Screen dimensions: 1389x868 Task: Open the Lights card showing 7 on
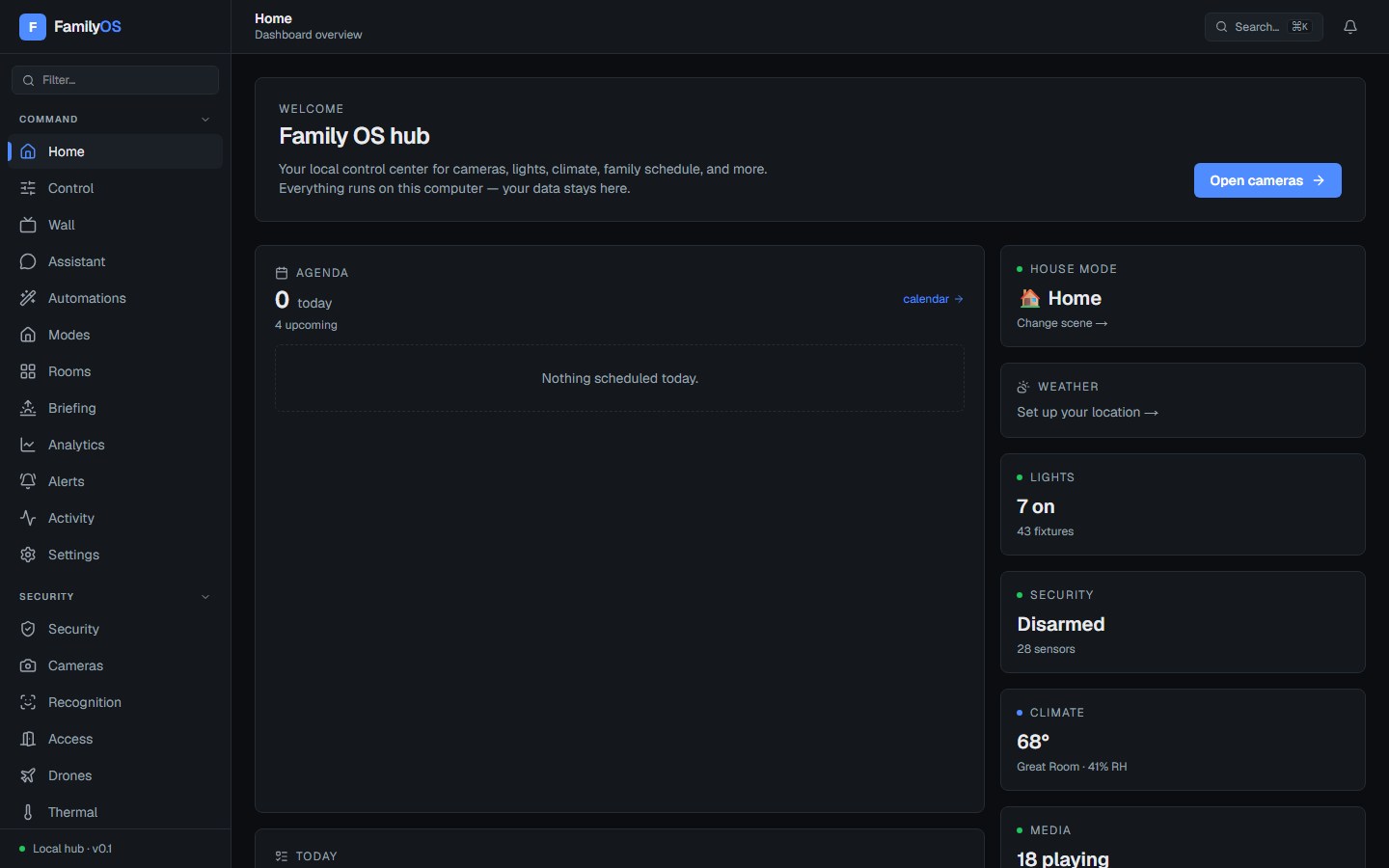(x=1183, y=504)
